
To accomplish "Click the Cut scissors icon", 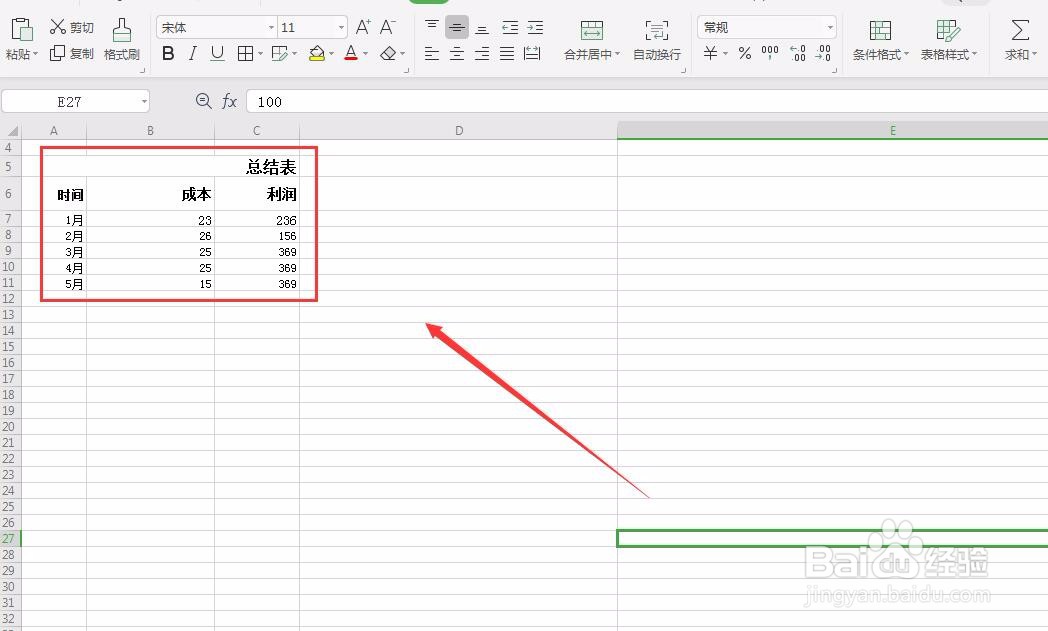I will tap(57, 27).
